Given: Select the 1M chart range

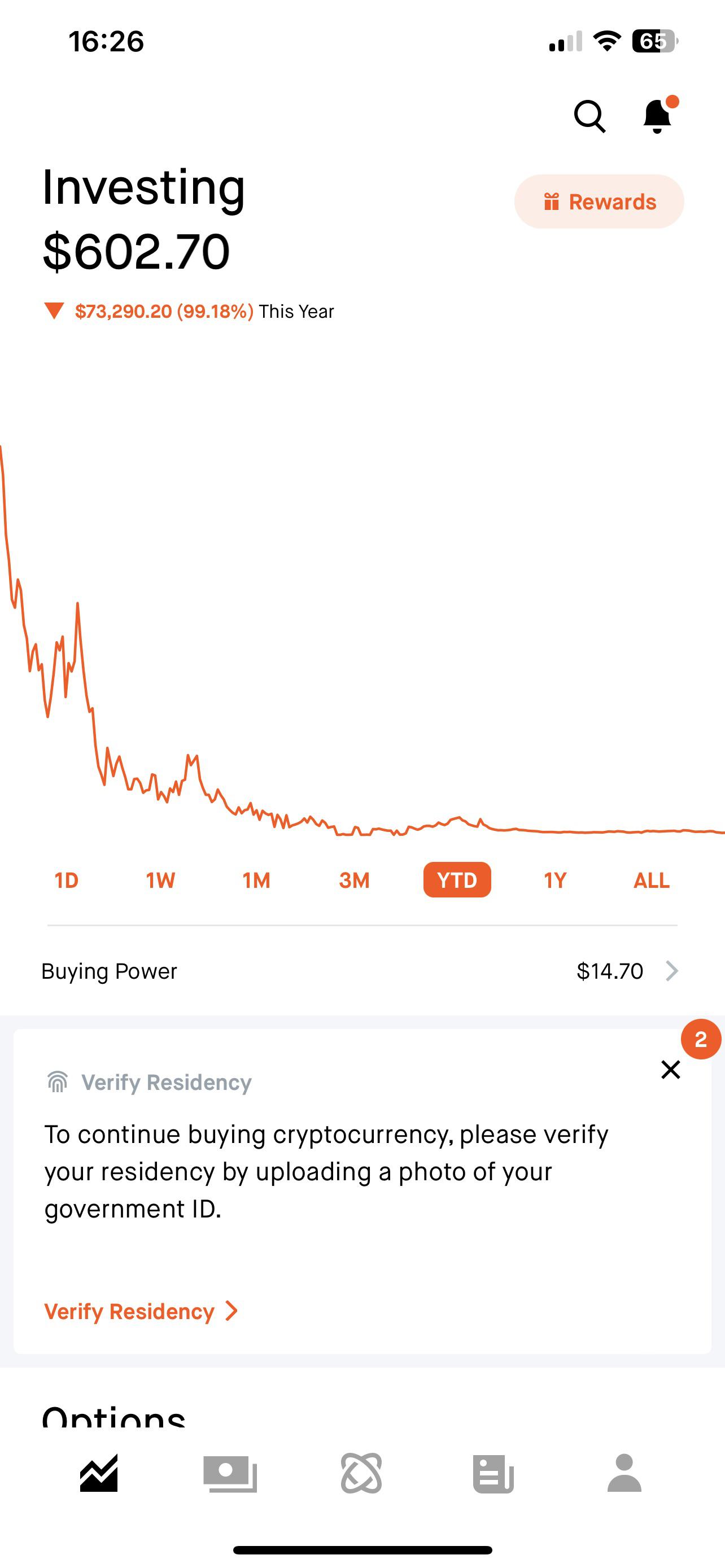Looking at the screenshot, I should [256, 880].
